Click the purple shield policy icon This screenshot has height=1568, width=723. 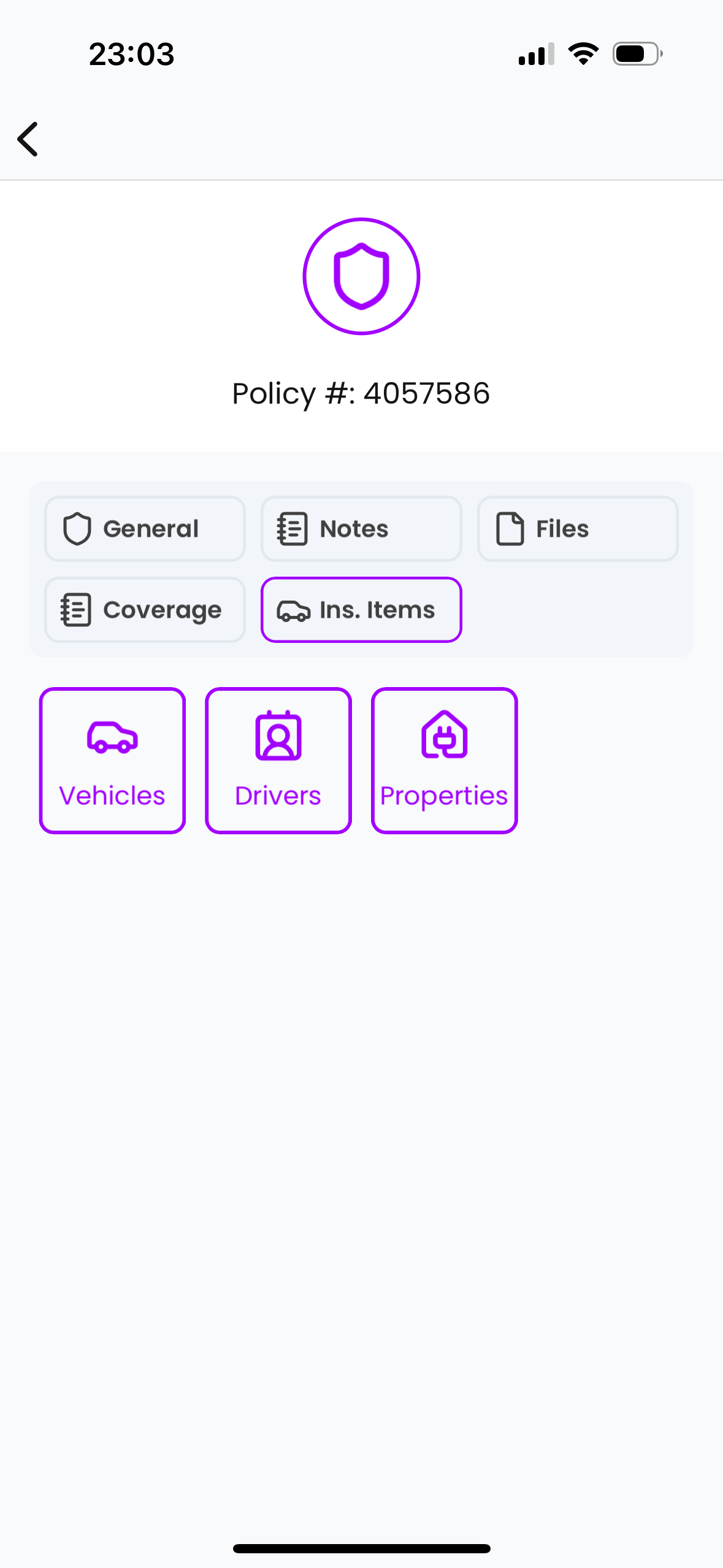[361, 276]
